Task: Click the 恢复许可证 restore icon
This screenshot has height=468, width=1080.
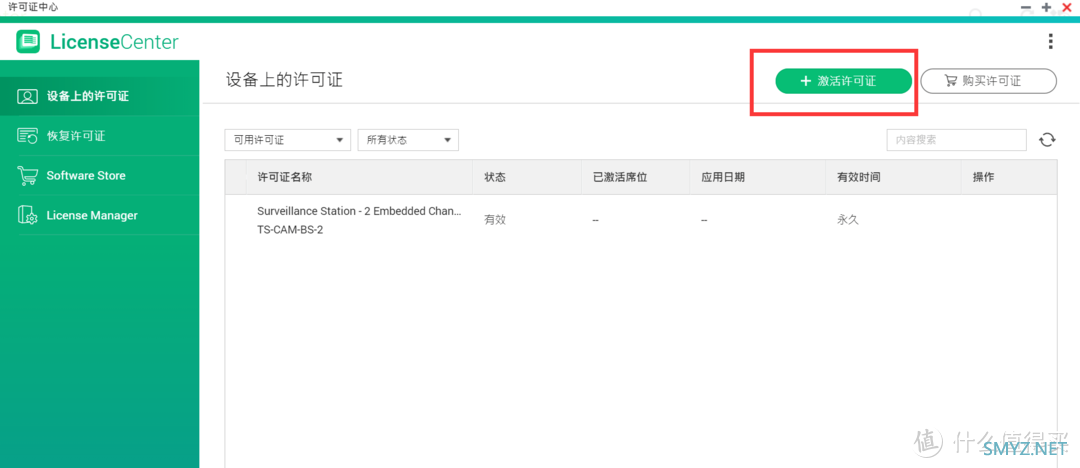Action: click(27, 136)
